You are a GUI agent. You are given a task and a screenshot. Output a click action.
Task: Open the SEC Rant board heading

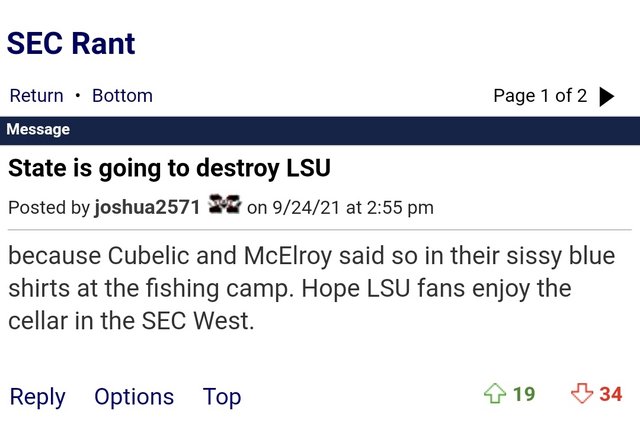71,43
